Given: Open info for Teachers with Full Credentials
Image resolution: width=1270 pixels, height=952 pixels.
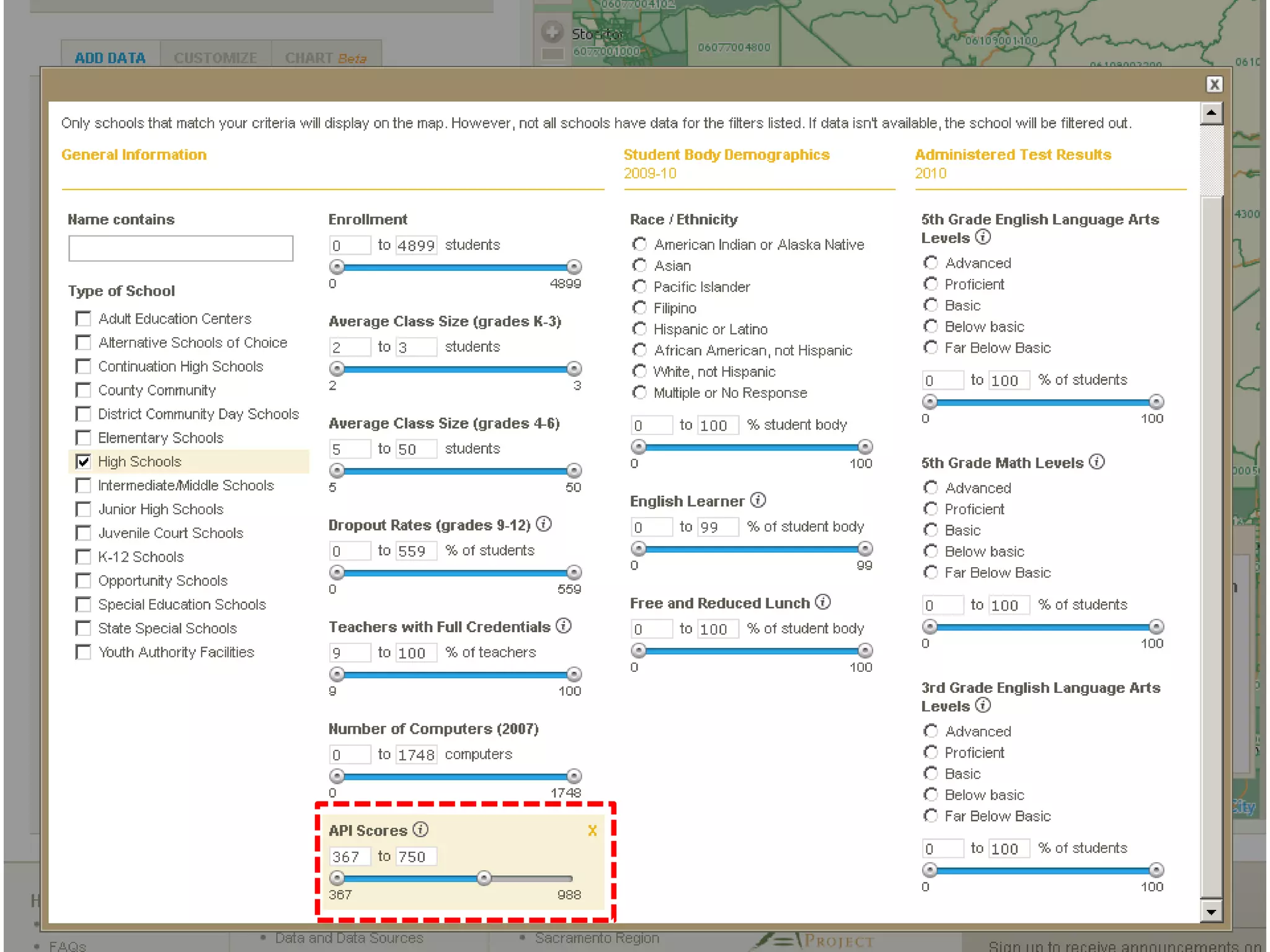Looking at the screenshot, I should 564,626.
